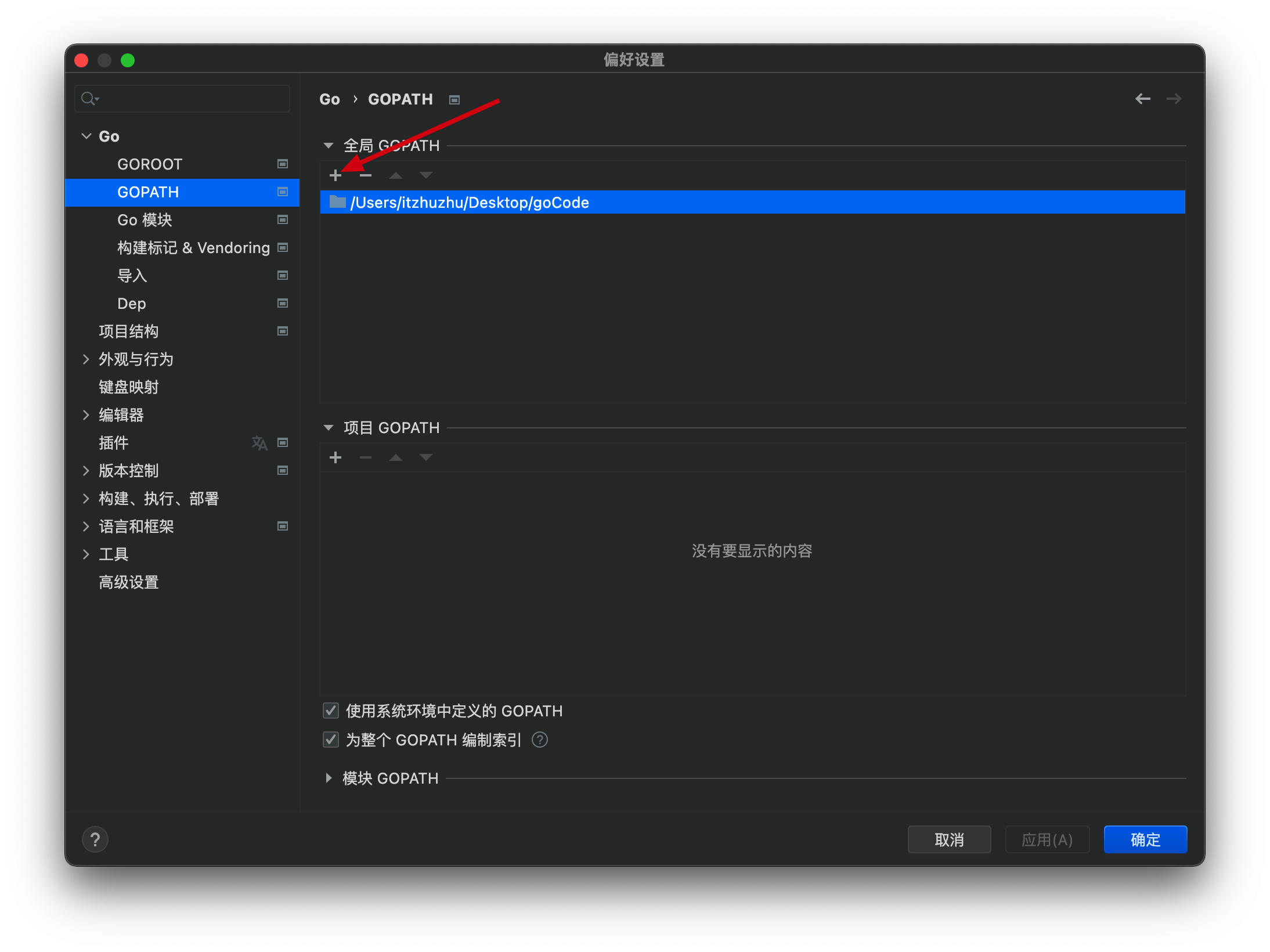Screen dimensions: 1270x952
Task: Click the move down arrow in 全局 GOPATH
Action: click(424, 175)
